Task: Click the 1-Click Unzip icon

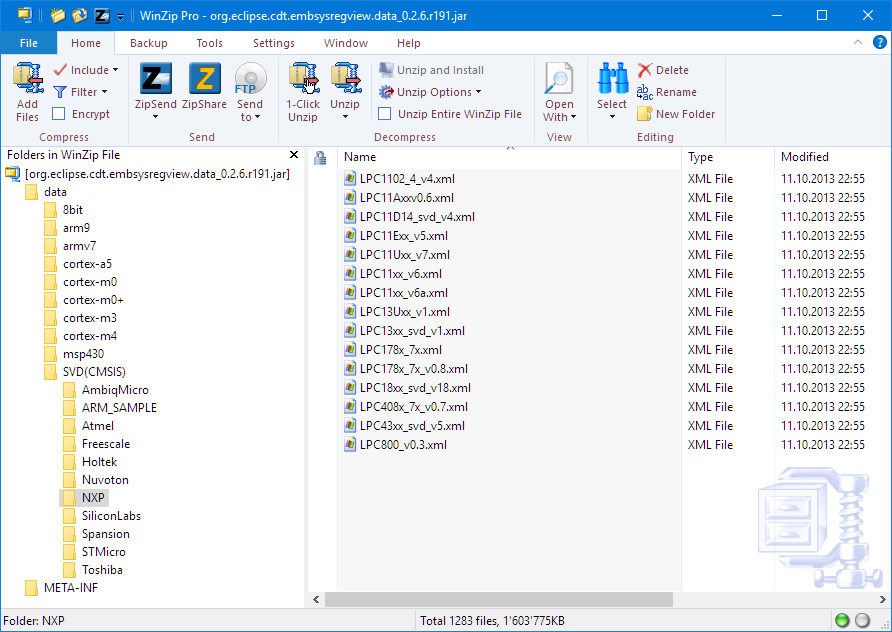Action: coord(303,80)
